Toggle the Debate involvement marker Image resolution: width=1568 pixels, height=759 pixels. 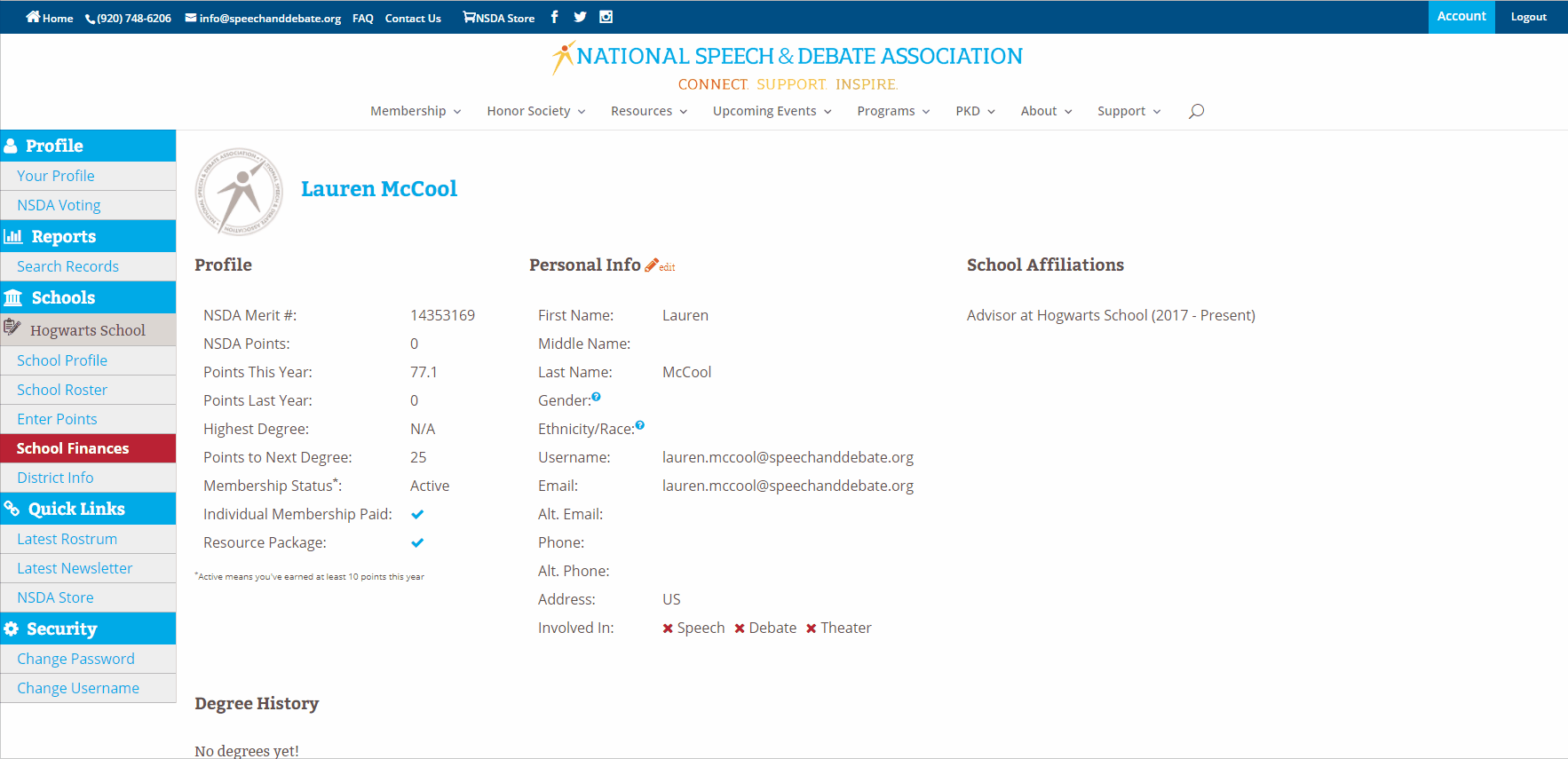pos(740,629)
